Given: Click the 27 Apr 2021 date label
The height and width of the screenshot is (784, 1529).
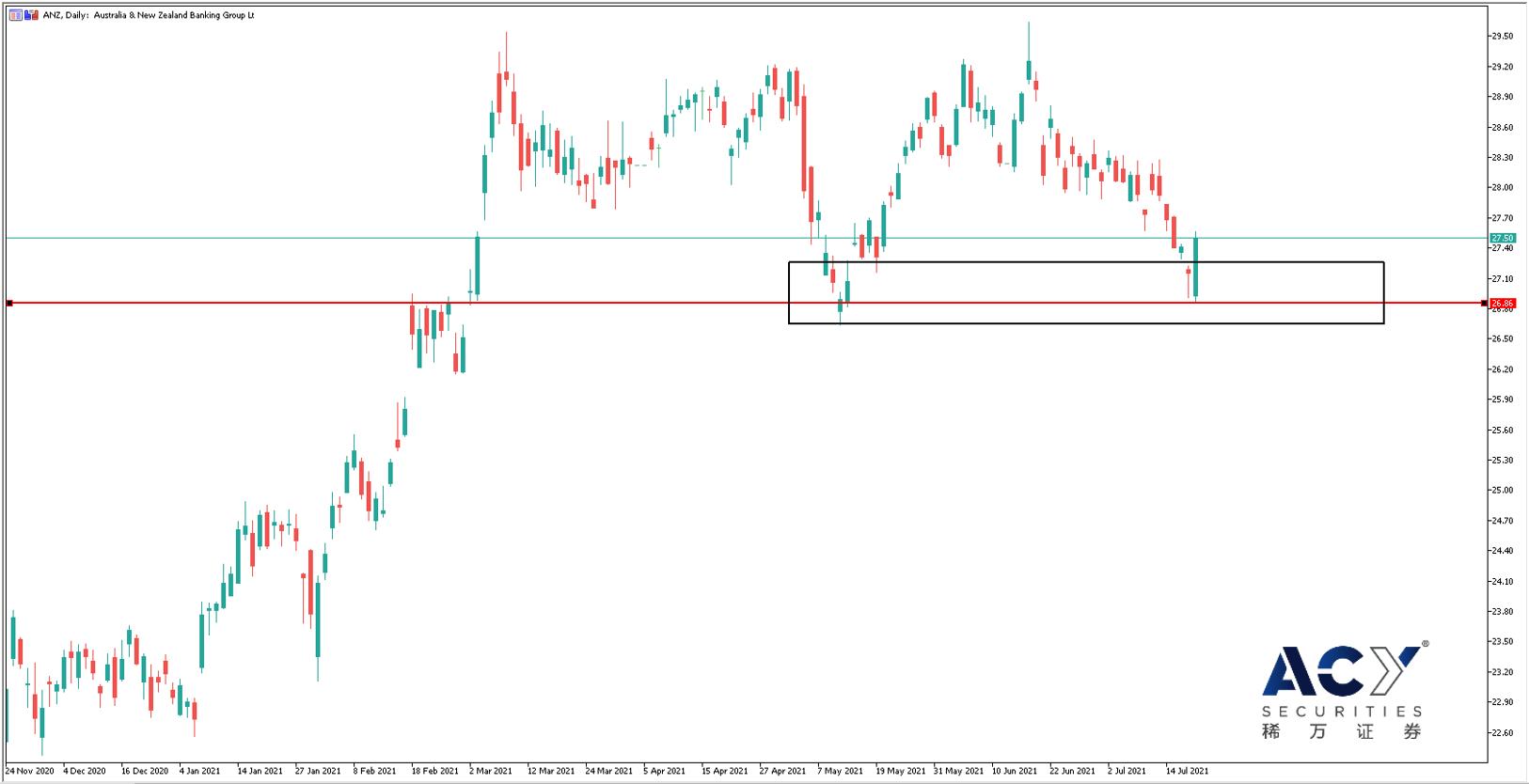Looking at the screenshot, I should click(x=782, y=771).
